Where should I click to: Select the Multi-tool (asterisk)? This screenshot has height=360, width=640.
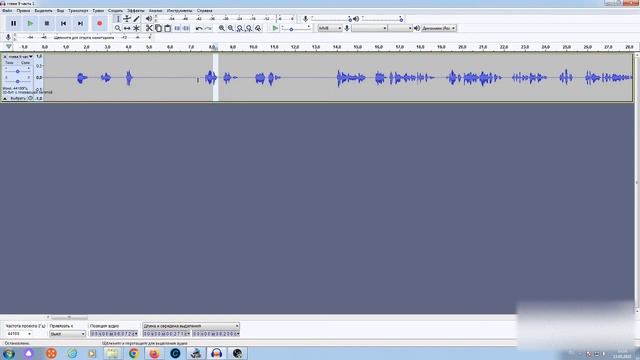(x=136, y=28)
